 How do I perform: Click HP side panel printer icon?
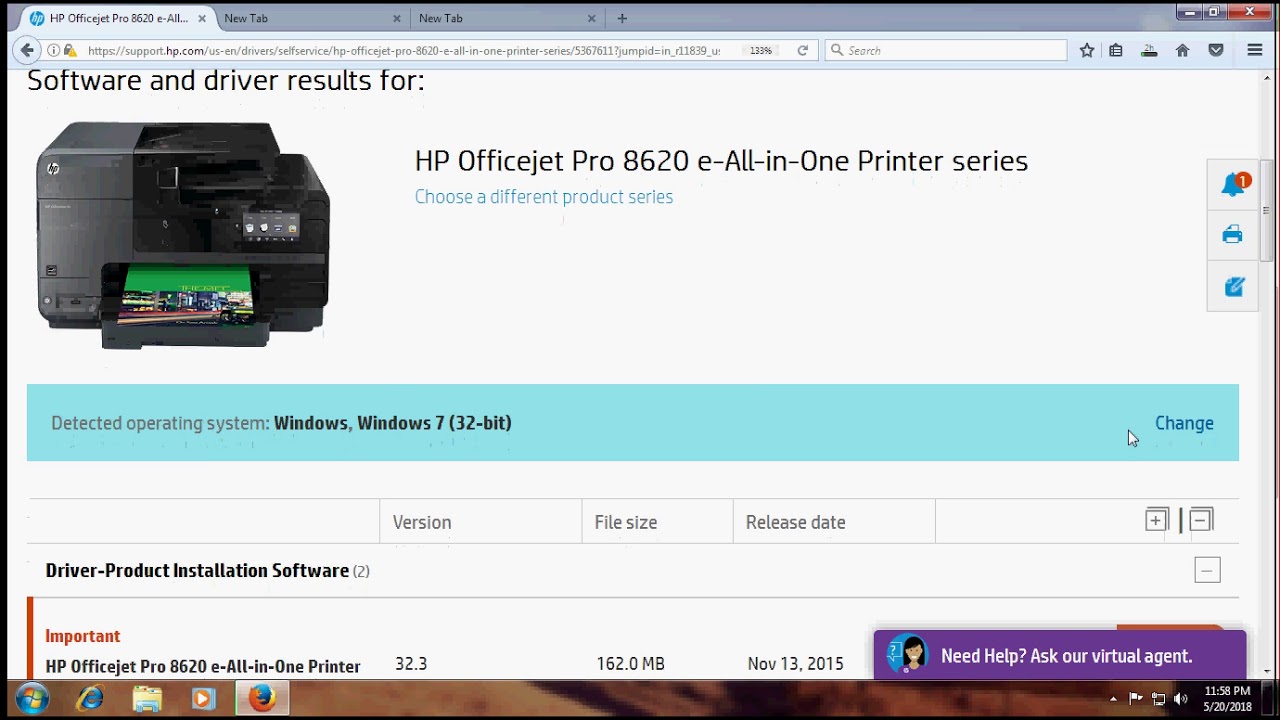(1233, 235)
